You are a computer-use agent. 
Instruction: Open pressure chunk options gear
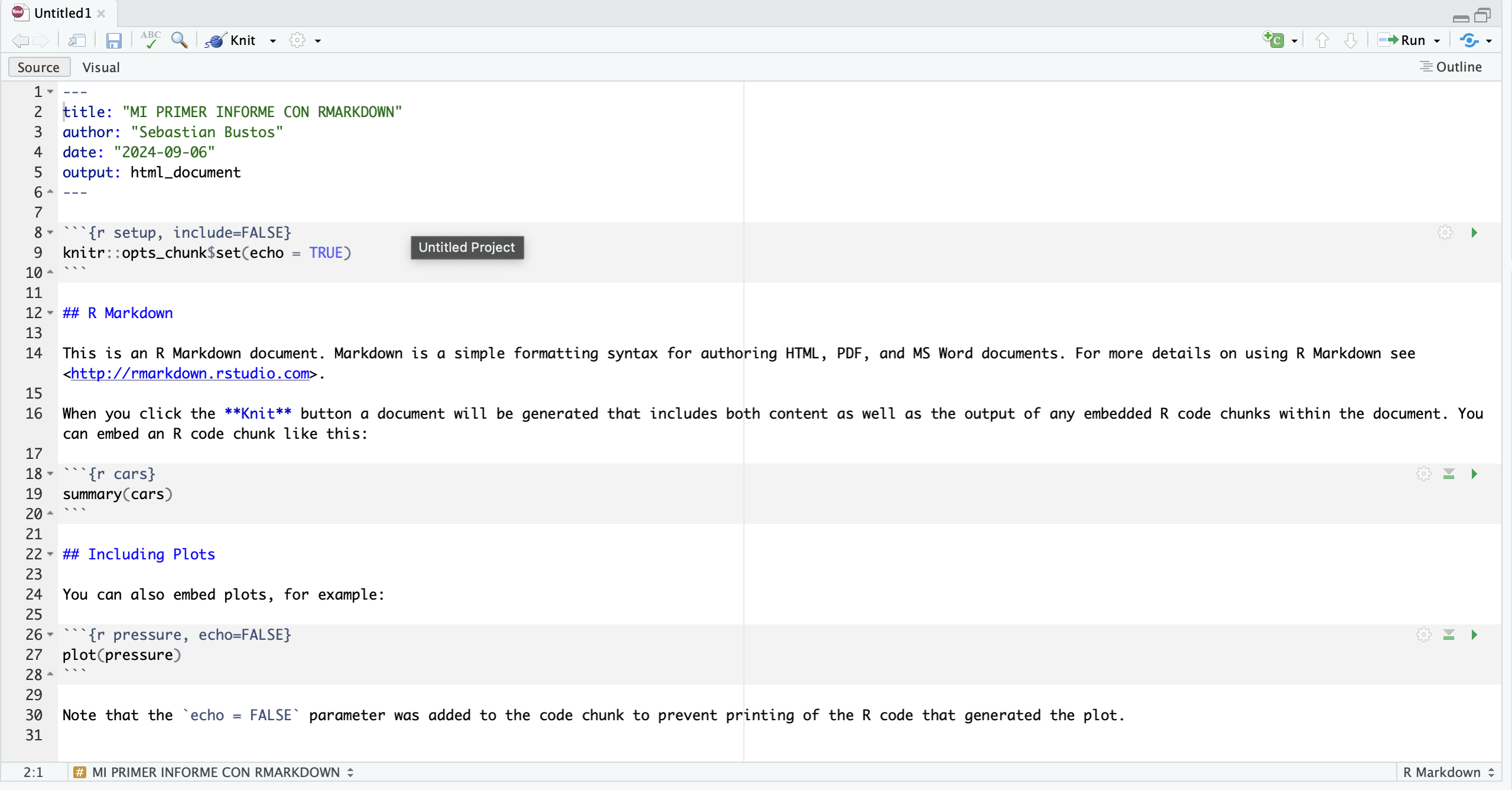pyautogui.click(x=1424, y=634)
